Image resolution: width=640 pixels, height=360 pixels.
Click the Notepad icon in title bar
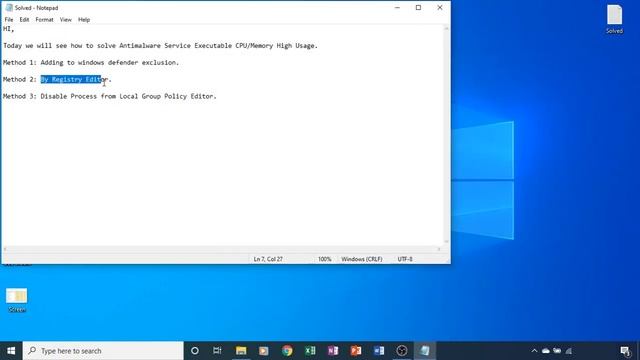pyautogui.click(x=9, y=8)
